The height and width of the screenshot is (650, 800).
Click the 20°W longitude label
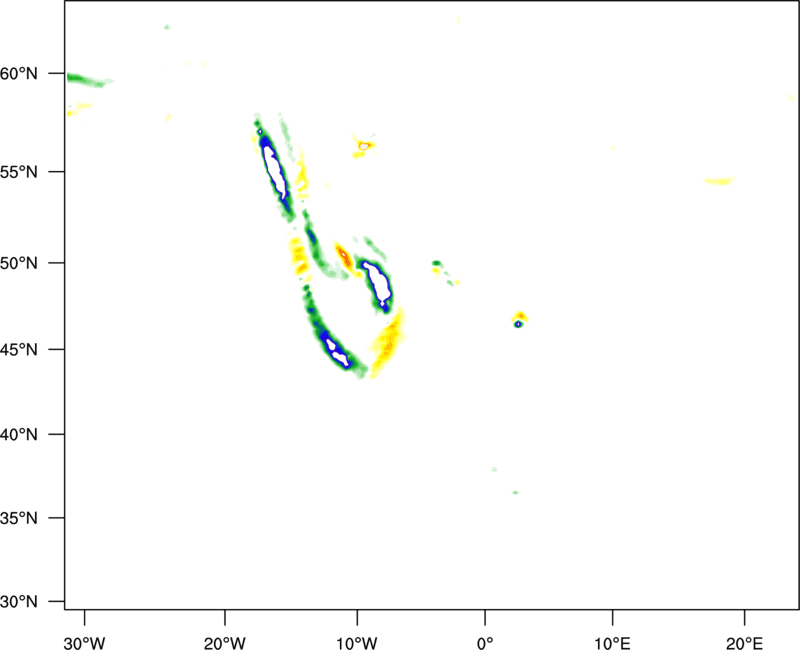click(x=224, y=643)
